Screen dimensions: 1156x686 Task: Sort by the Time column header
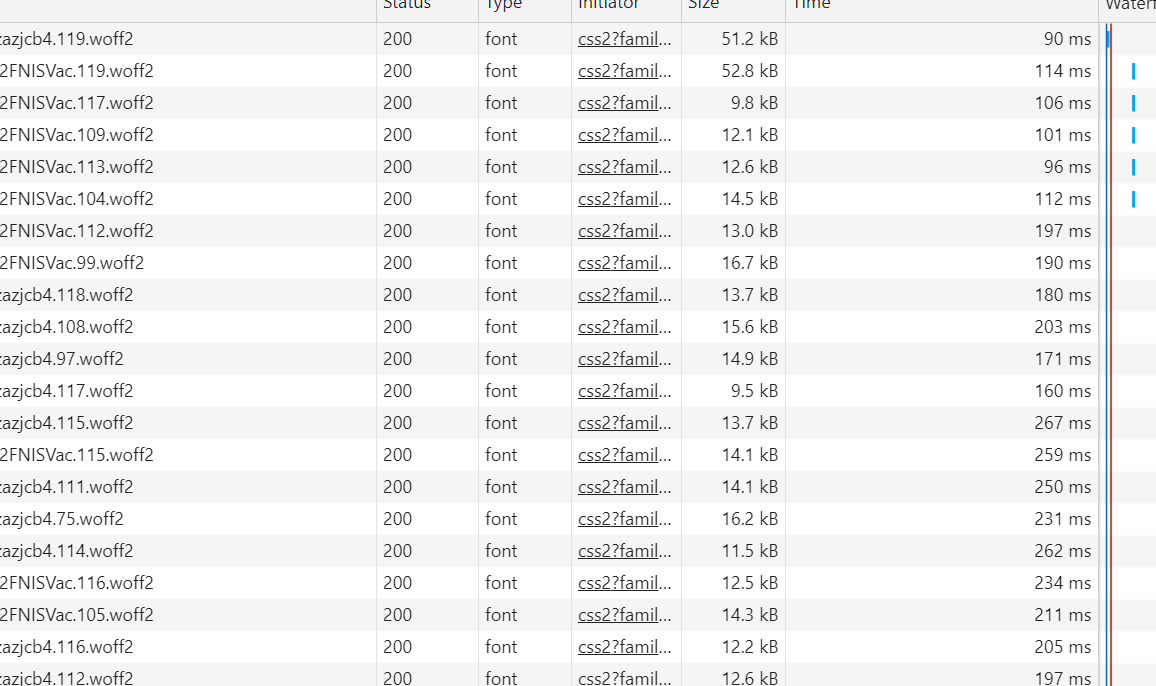(x=812, y=5)
